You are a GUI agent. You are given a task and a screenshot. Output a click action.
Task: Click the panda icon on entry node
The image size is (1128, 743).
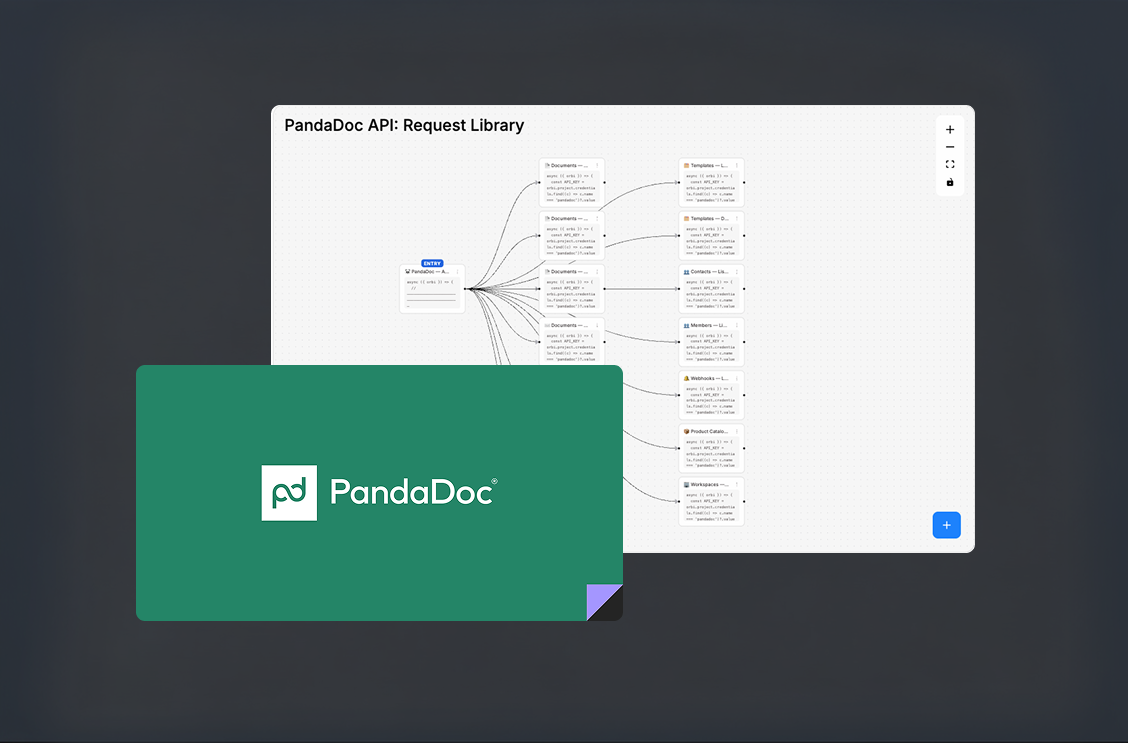[407, 272]
